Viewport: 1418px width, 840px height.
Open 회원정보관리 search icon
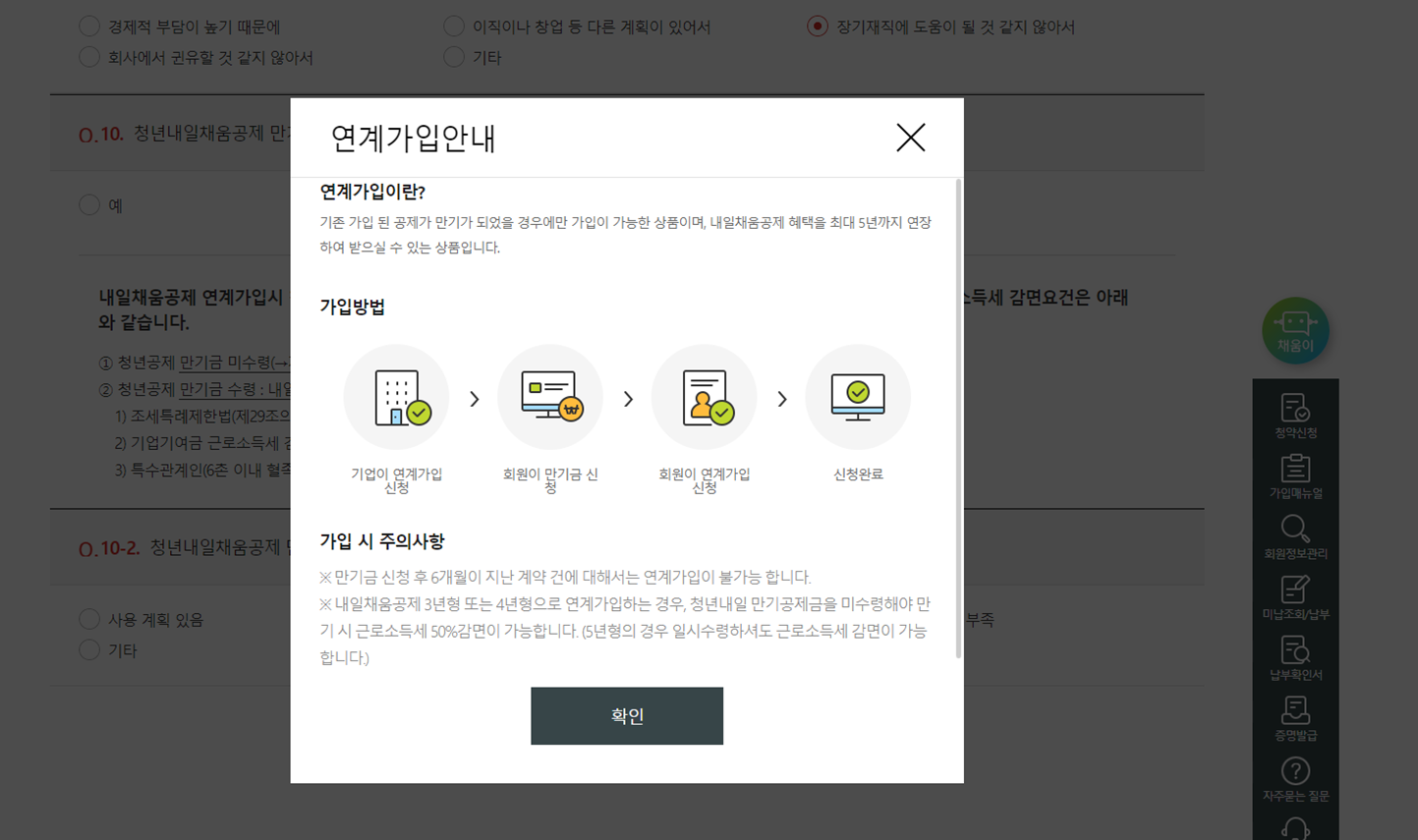pos(1295,537)
